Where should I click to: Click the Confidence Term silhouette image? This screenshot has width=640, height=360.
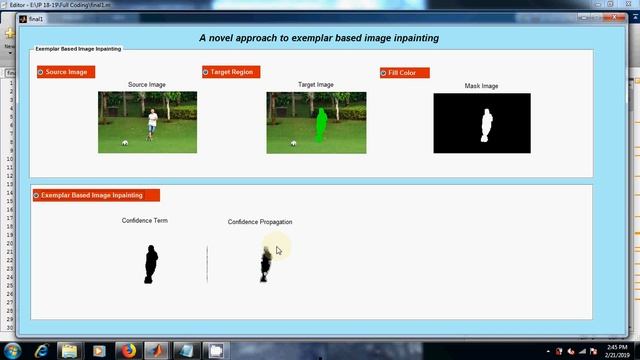pos(151,264)
